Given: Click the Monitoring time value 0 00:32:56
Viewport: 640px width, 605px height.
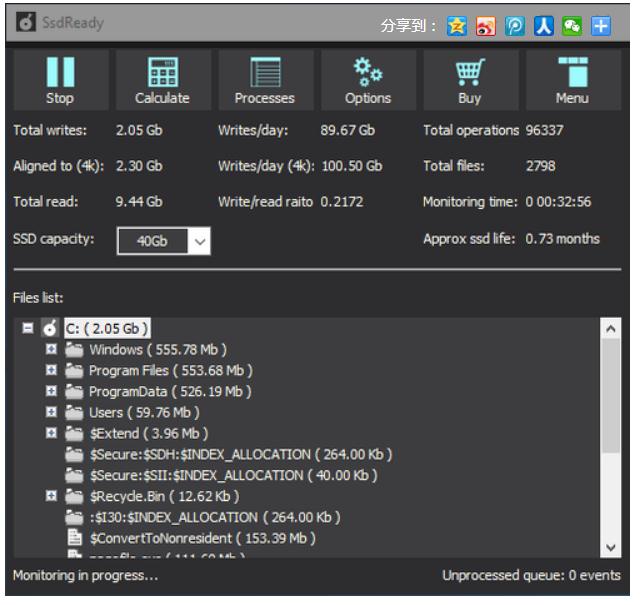Looking at the screenshot, I should (558, 202).
